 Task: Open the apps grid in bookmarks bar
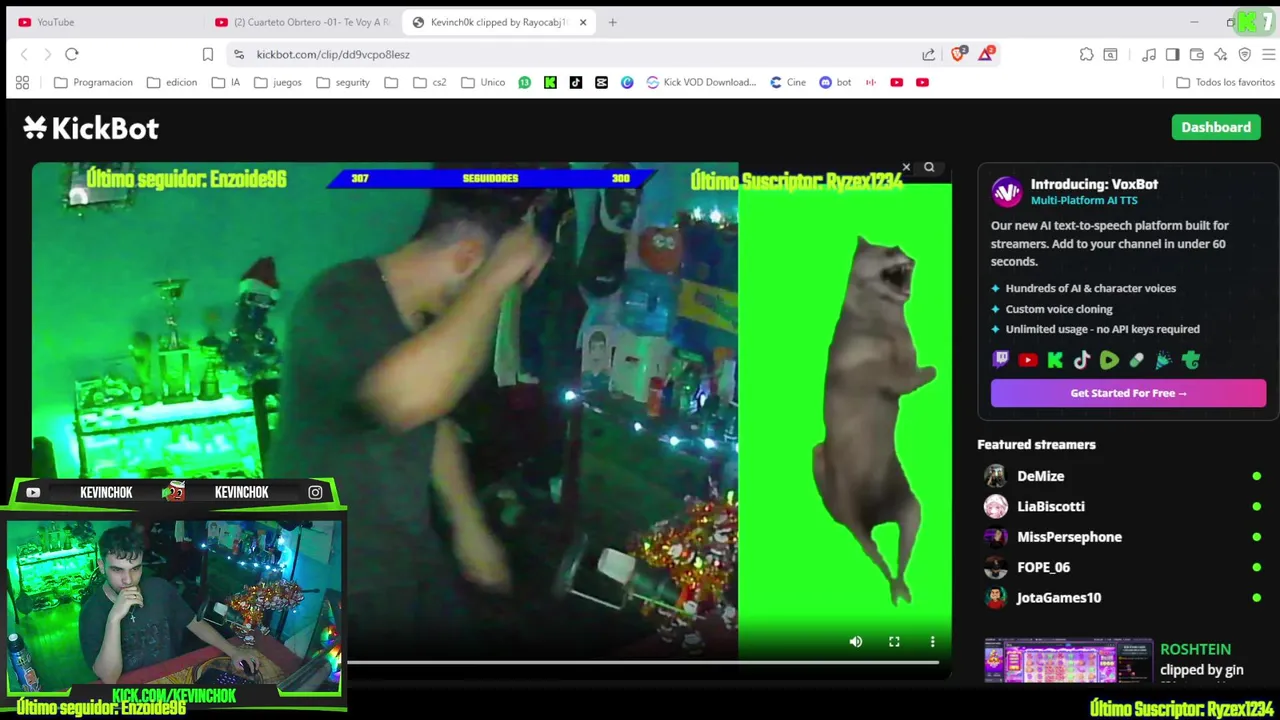coord(22,82)
